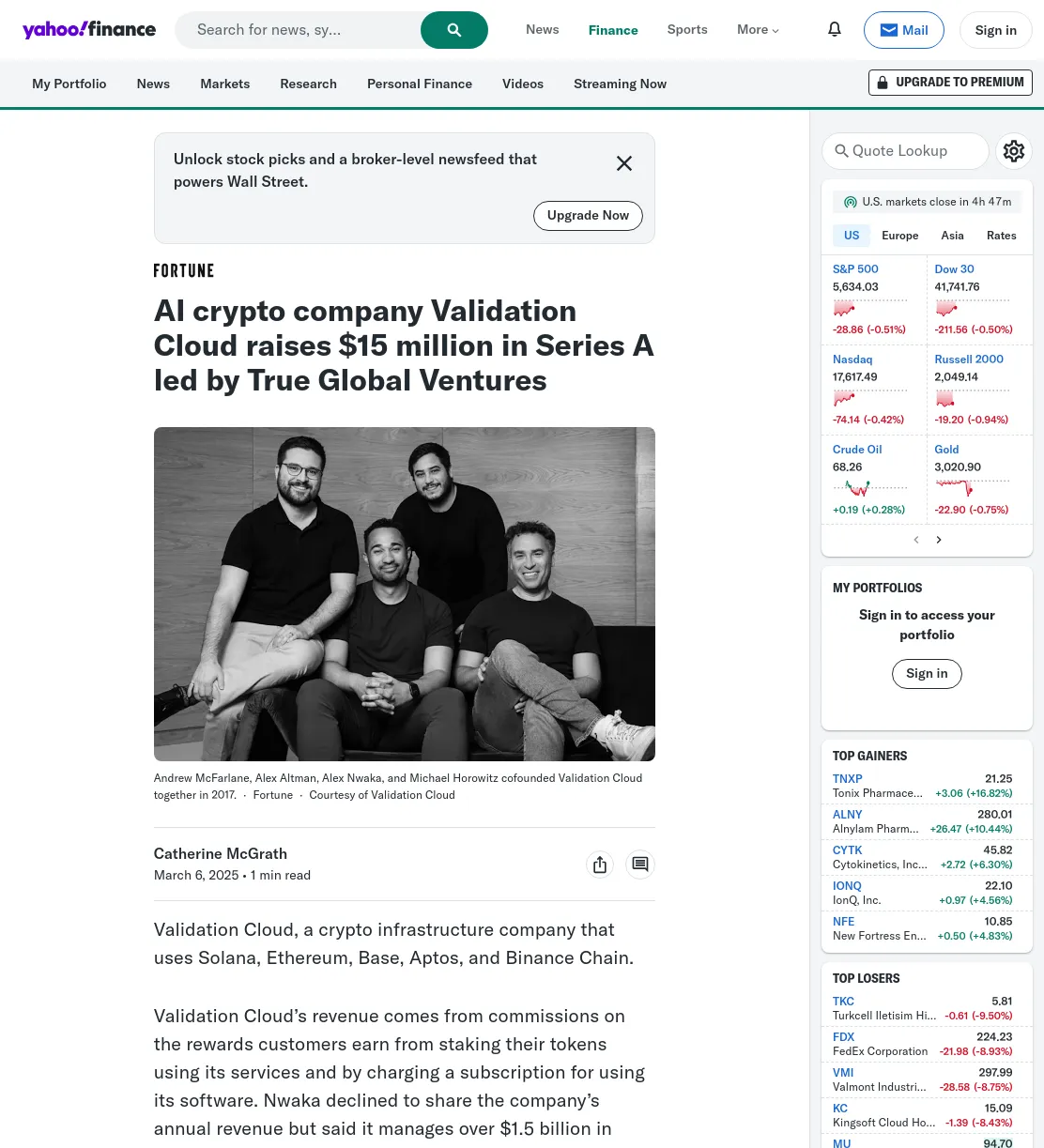Click the S&P 500 mini chart
Image resolution: width=1044 pixels, height=1148 pixels.
(870, 308)
